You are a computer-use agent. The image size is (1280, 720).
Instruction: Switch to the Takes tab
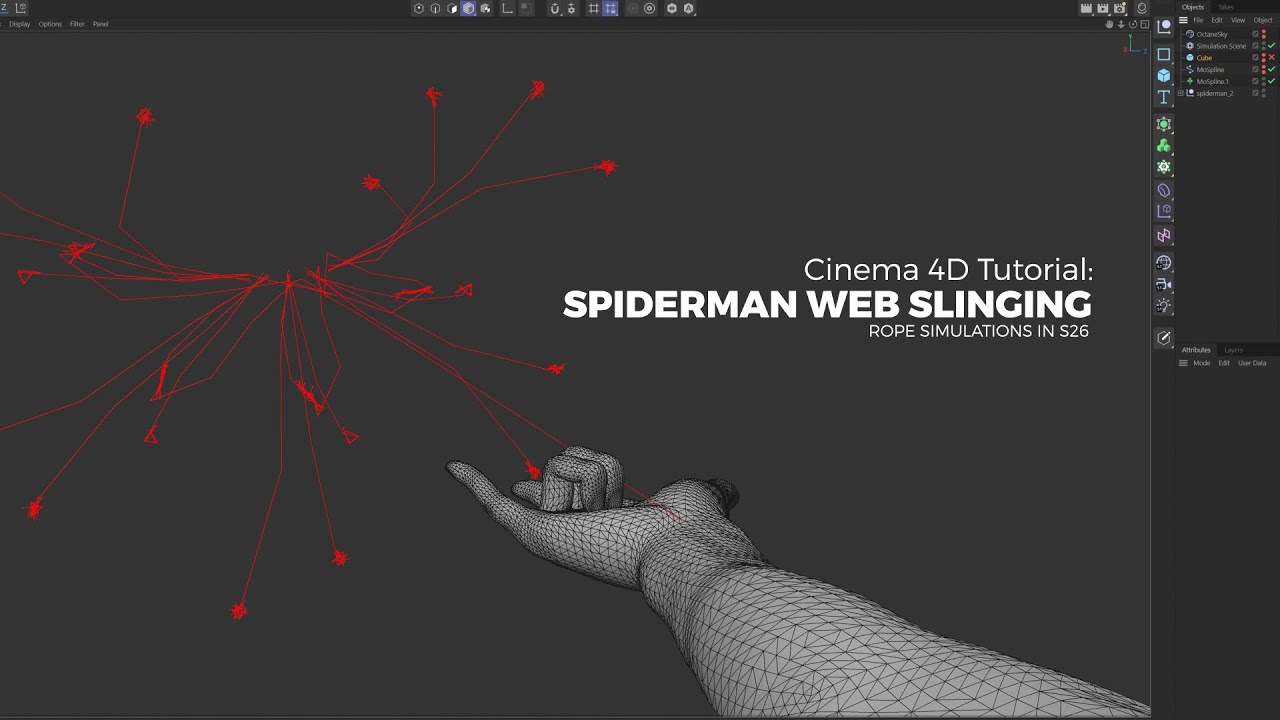coord(1226,7)
